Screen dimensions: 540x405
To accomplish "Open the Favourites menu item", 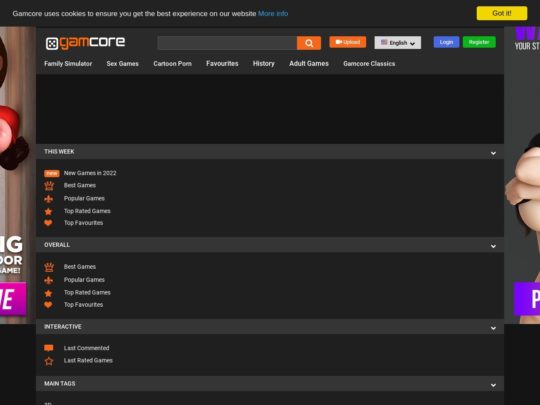I will click(222, 64).
